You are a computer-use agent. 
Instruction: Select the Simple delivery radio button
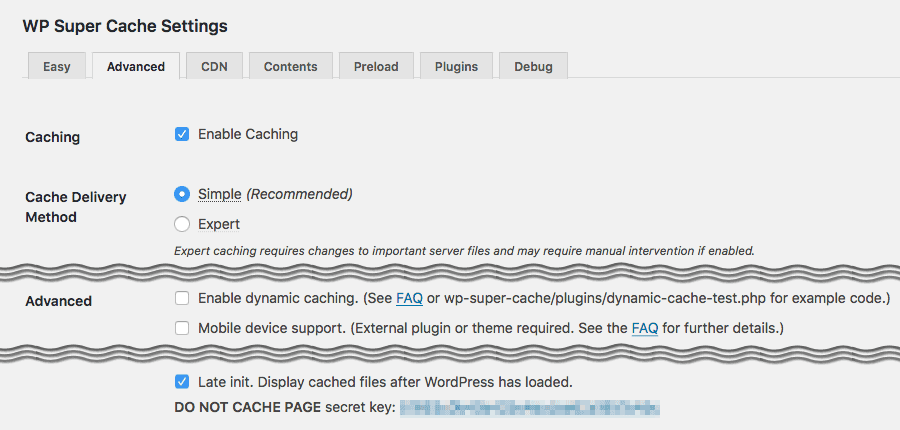pos(182,195)
